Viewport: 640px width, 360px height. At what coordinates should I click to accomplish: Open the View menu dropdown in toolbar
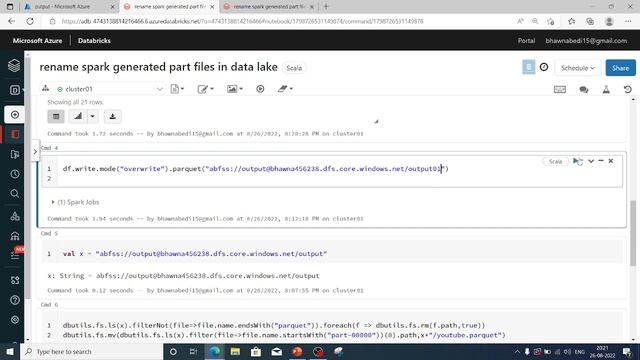[235, 89]
